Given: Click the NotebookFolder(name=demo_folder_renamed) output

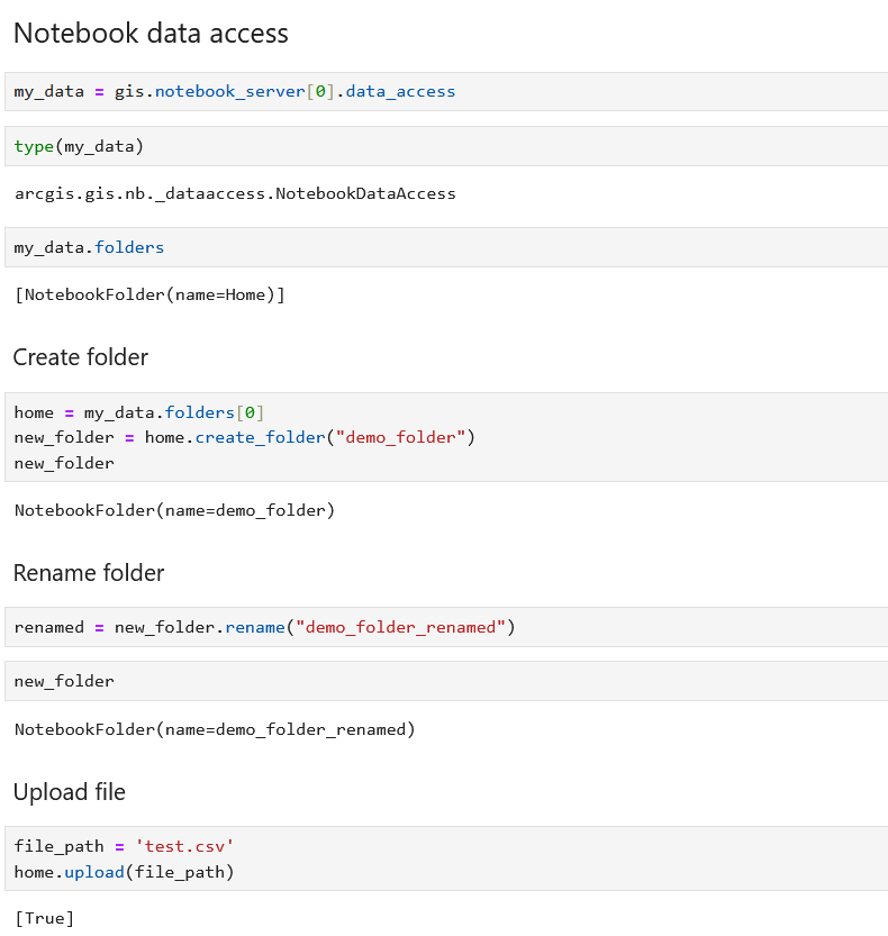Looking at the screenshot, I should pyautogui.click(x=214, y=729).
